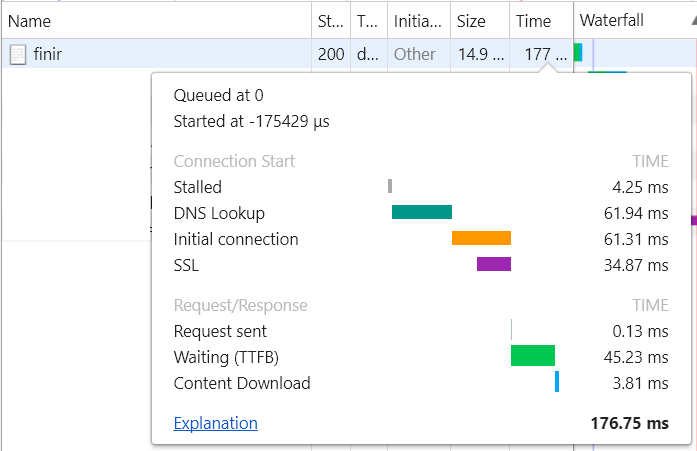
Task: Select the finir request row
Action: (x=150, y=55)
